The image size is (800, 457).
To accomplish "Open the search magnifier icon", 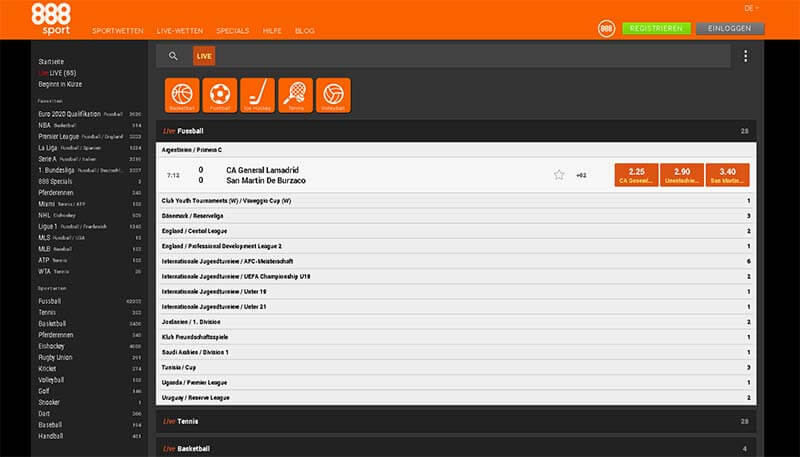I will 173,56.
